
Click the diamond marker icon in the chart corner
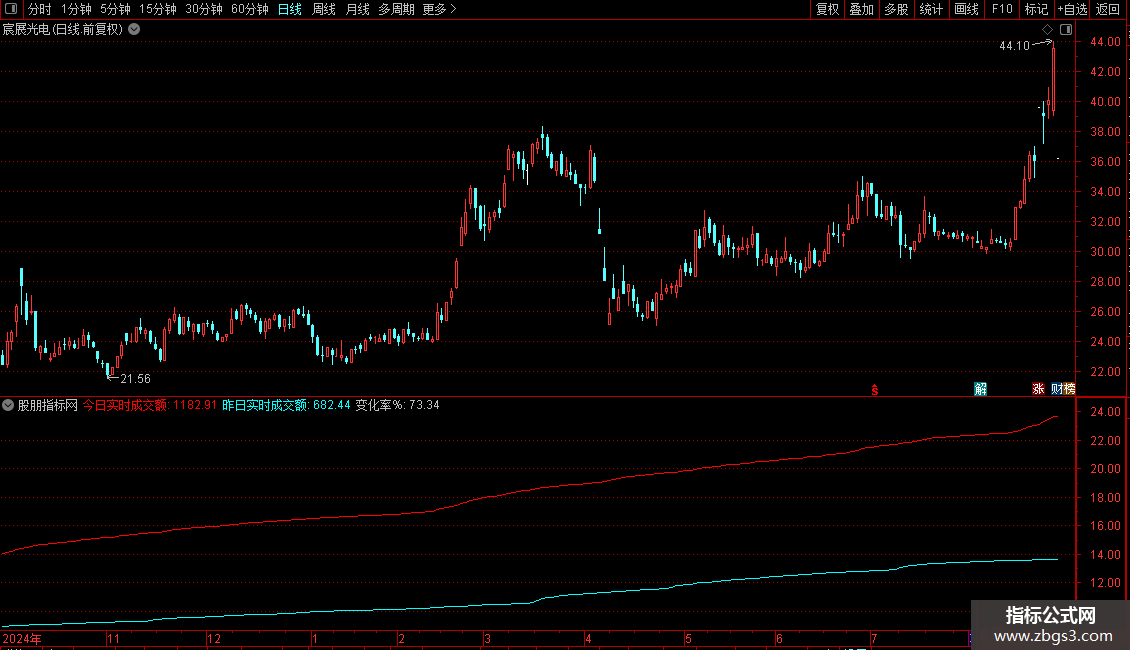tap(1048, 30)
